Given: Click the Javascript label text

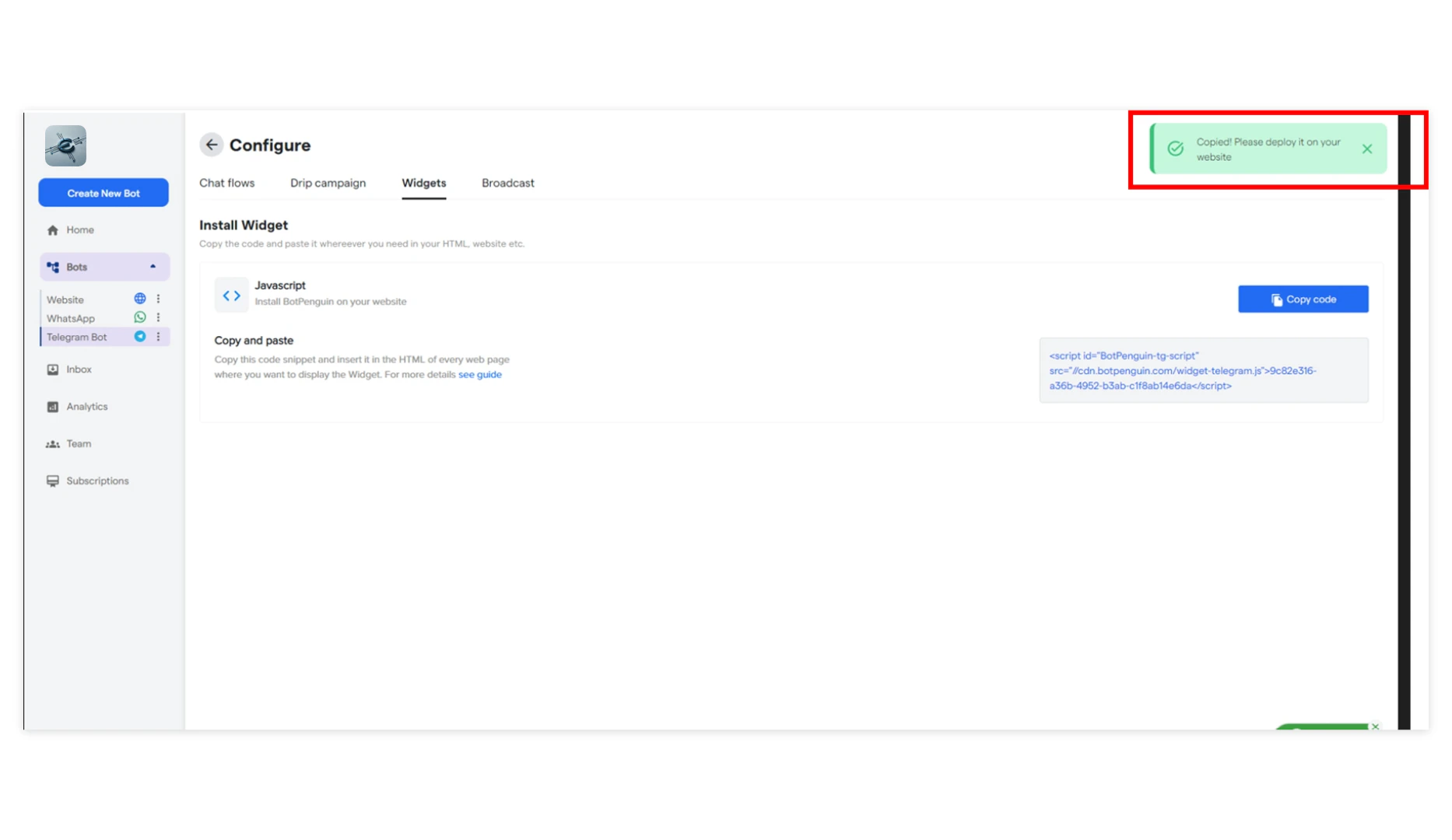Looking at the screenshot, I should click(280, 285).
